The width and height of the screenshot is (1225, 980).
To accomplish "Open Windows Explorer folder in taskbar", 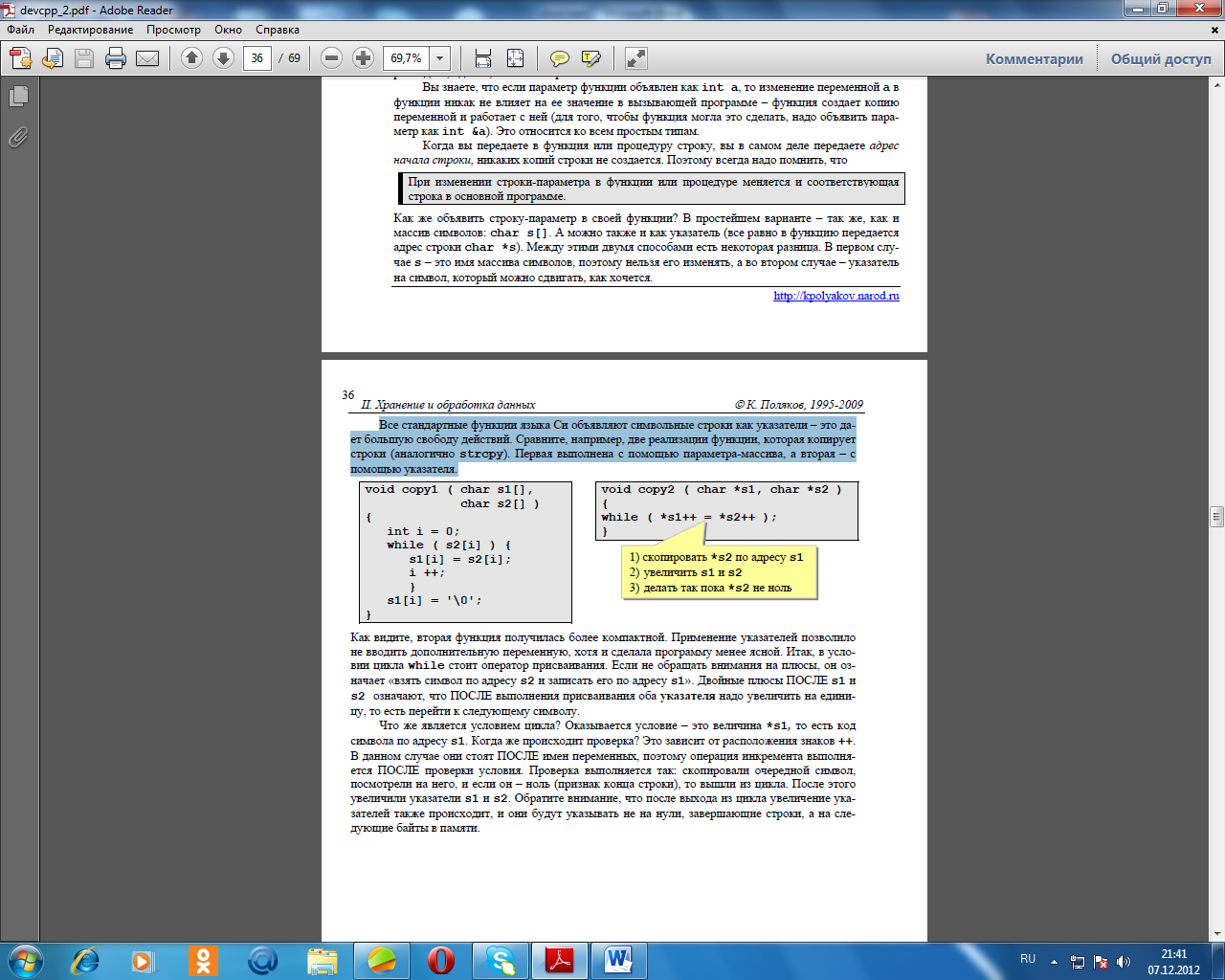I will 323,960.
